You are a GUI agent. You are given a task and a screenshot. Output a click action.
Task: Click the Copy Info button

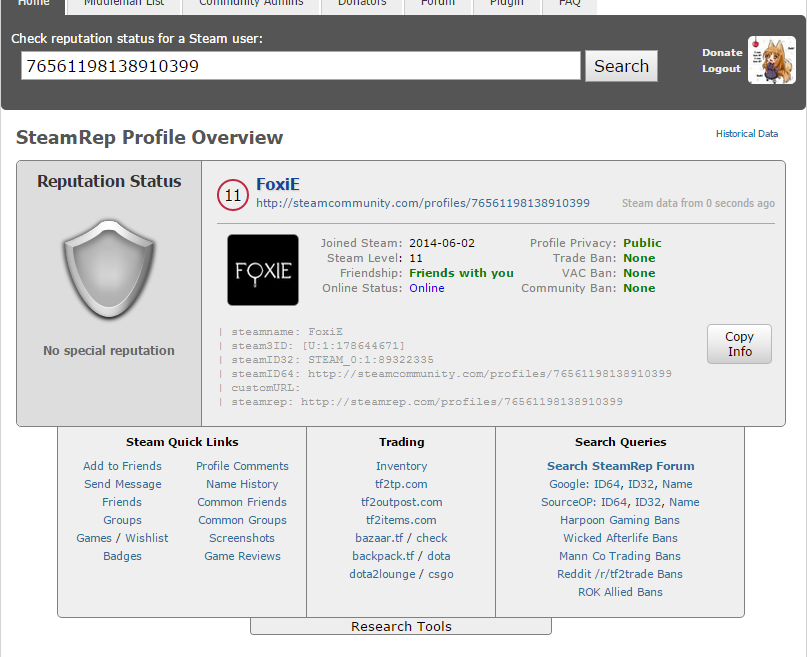[739, 344]
